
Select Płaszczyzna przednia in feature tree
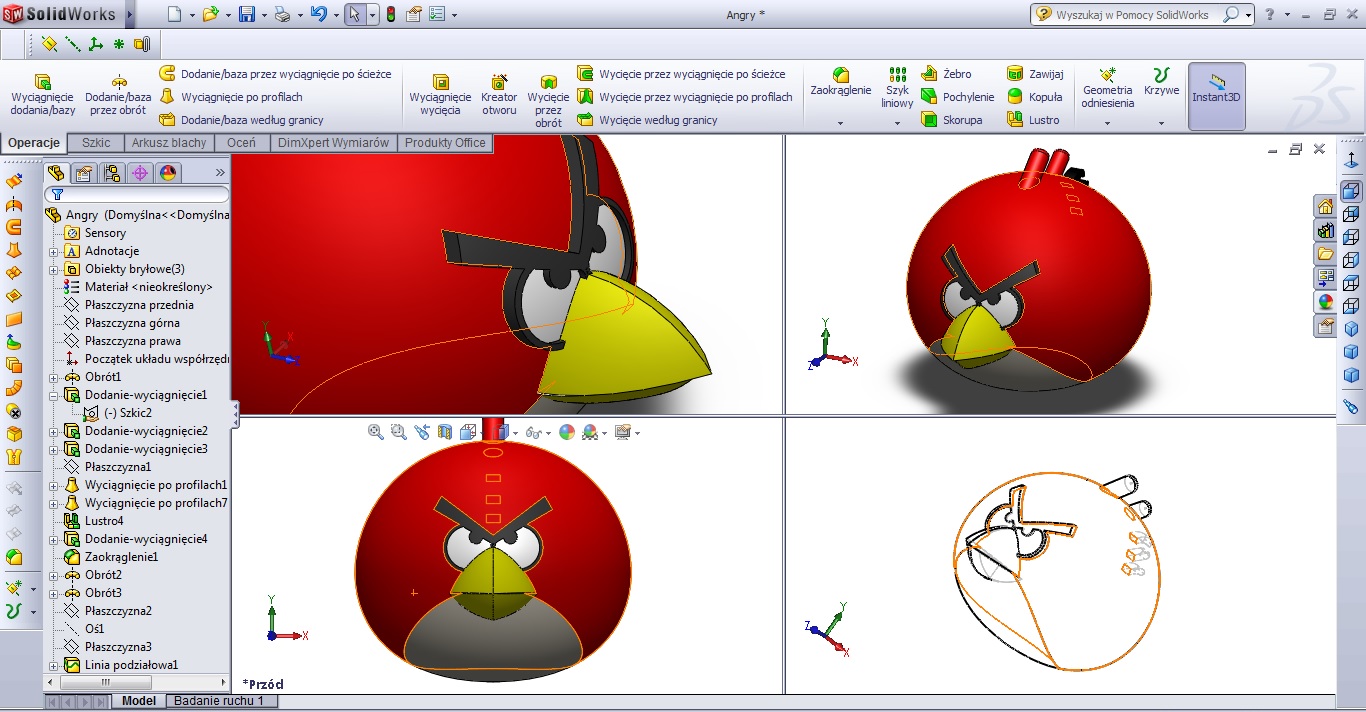[x=129, y=305]
